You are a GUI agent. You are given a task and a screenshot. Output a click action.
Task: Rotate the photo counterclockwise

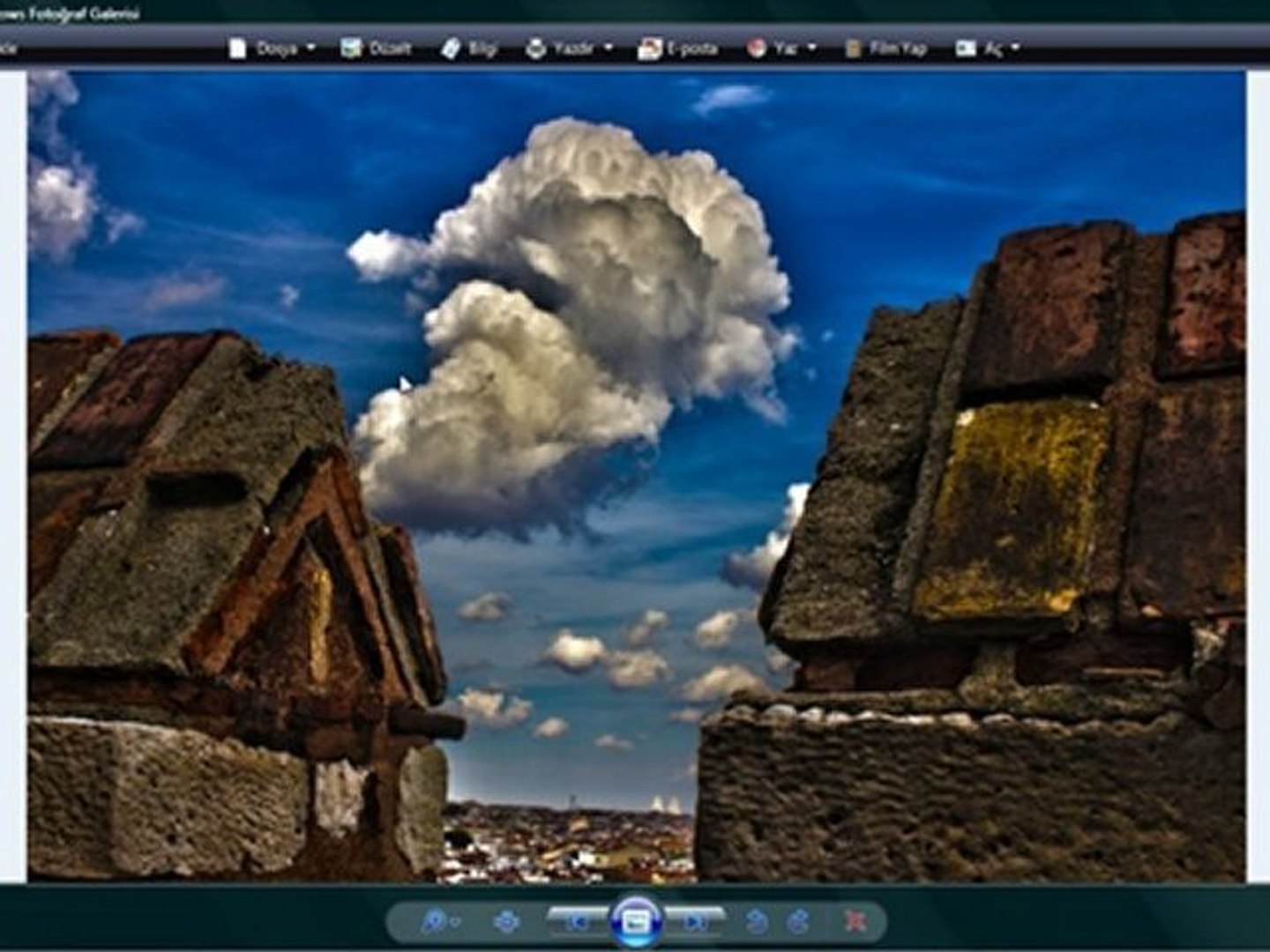tap(757, 922)
